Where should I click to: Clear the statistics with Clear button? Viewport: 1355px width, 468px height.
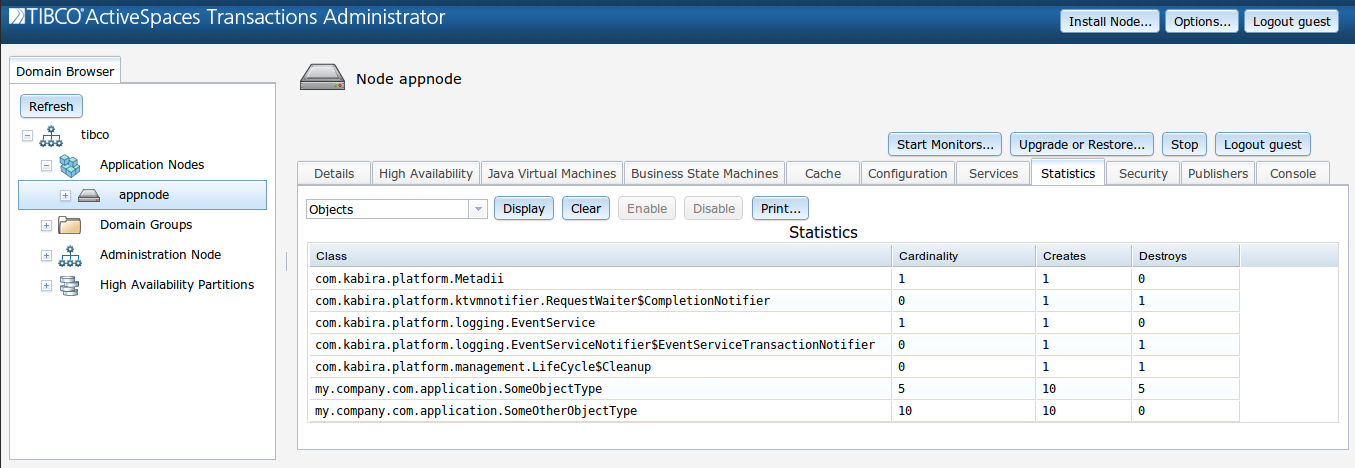tap(586, 208)
